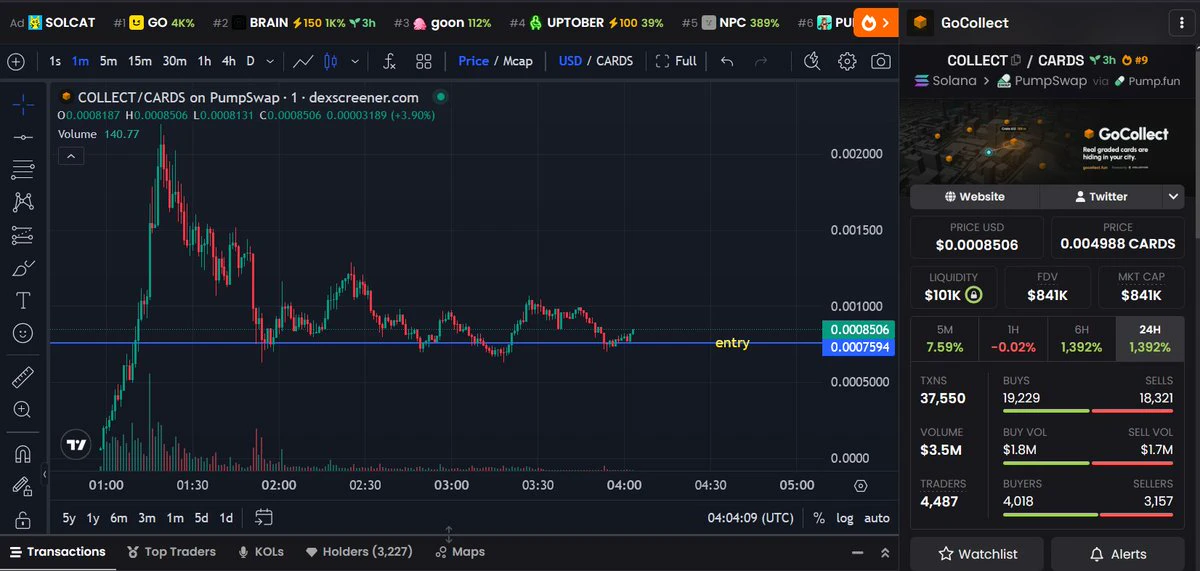The height and width of the screenshot is (571, 1200).
Task: Switch chart denomination to CARDS
Action: 614,61
